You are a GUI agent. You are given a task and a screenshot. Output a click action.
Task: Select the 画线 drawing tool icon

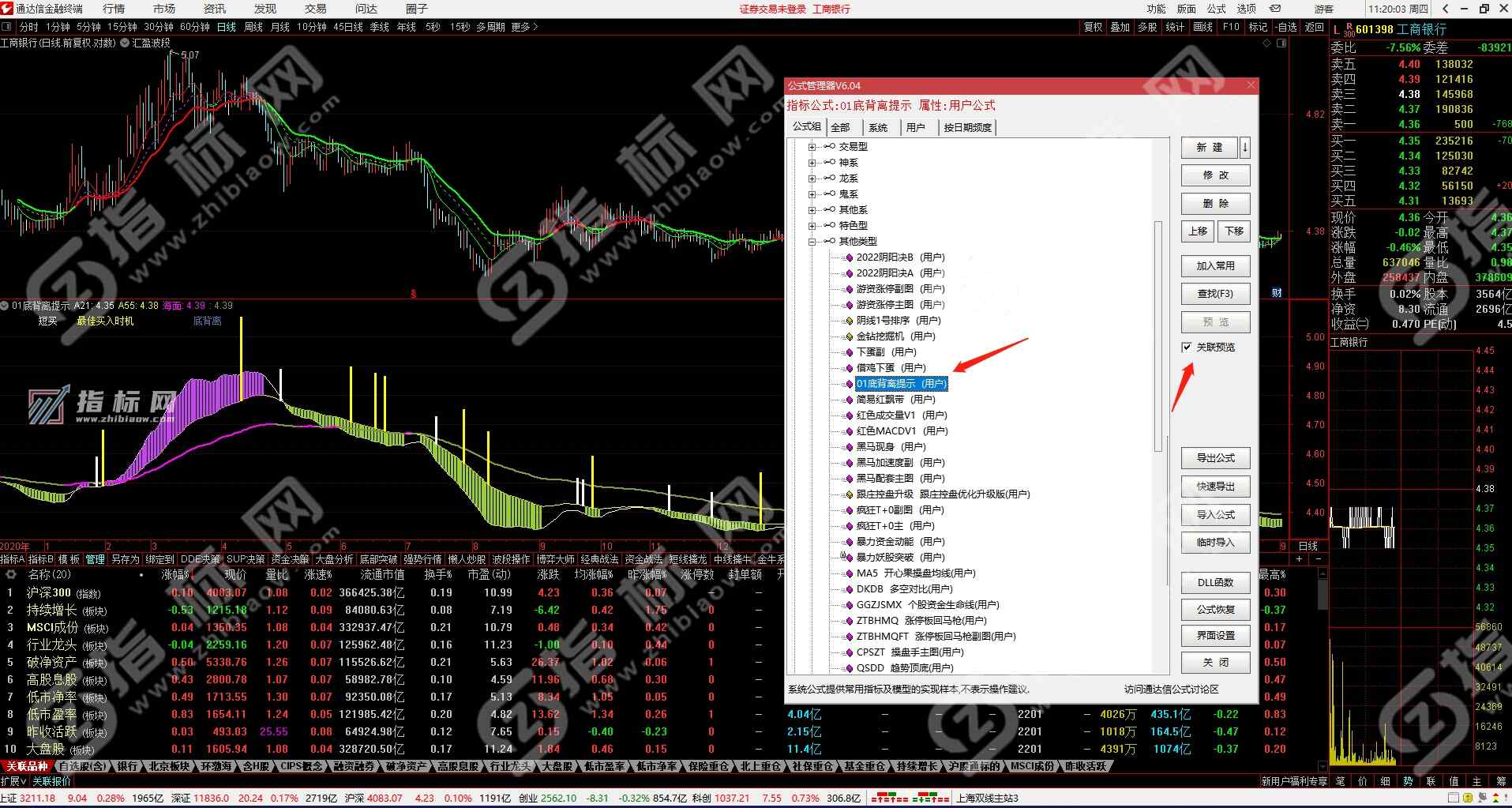(x=1202, y=26)
